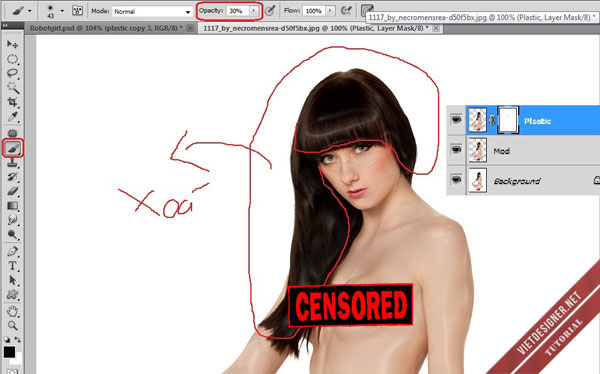Screen dimensions: 600x374
Task: Hide the Plastic layer
Action: (456, 120)
